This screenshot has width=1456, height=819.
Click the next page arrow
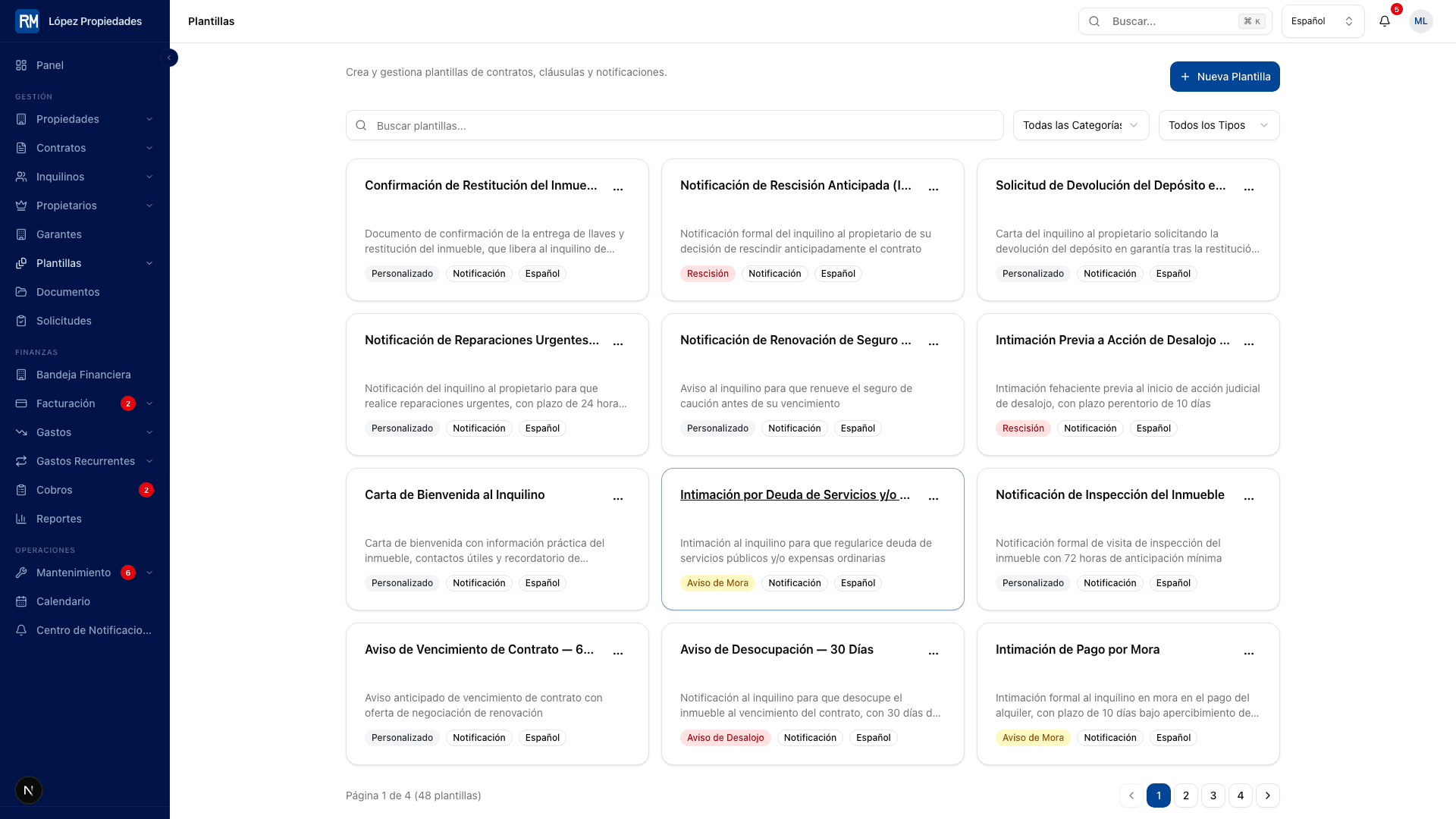pyautogui.click(x=1268, y=795)
